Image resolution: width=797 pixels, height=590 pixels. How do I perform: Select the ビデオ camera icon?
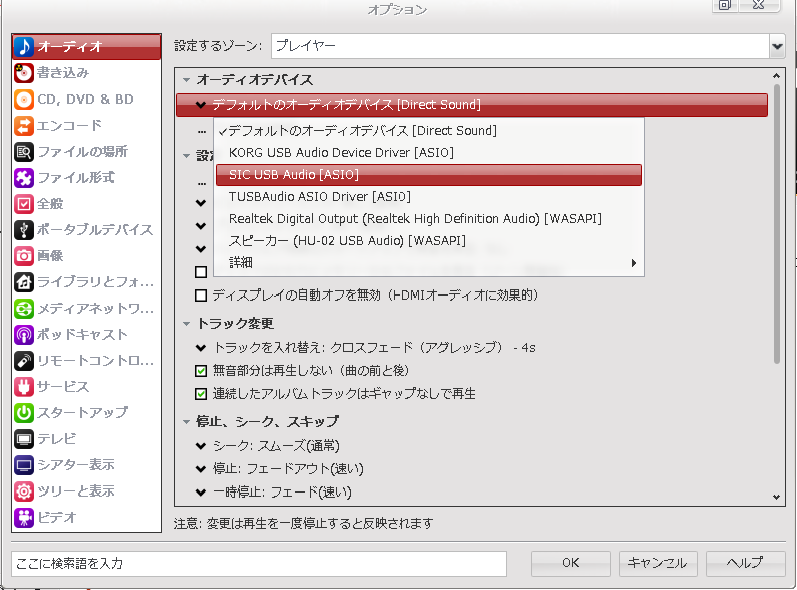(x=24, y=517)
